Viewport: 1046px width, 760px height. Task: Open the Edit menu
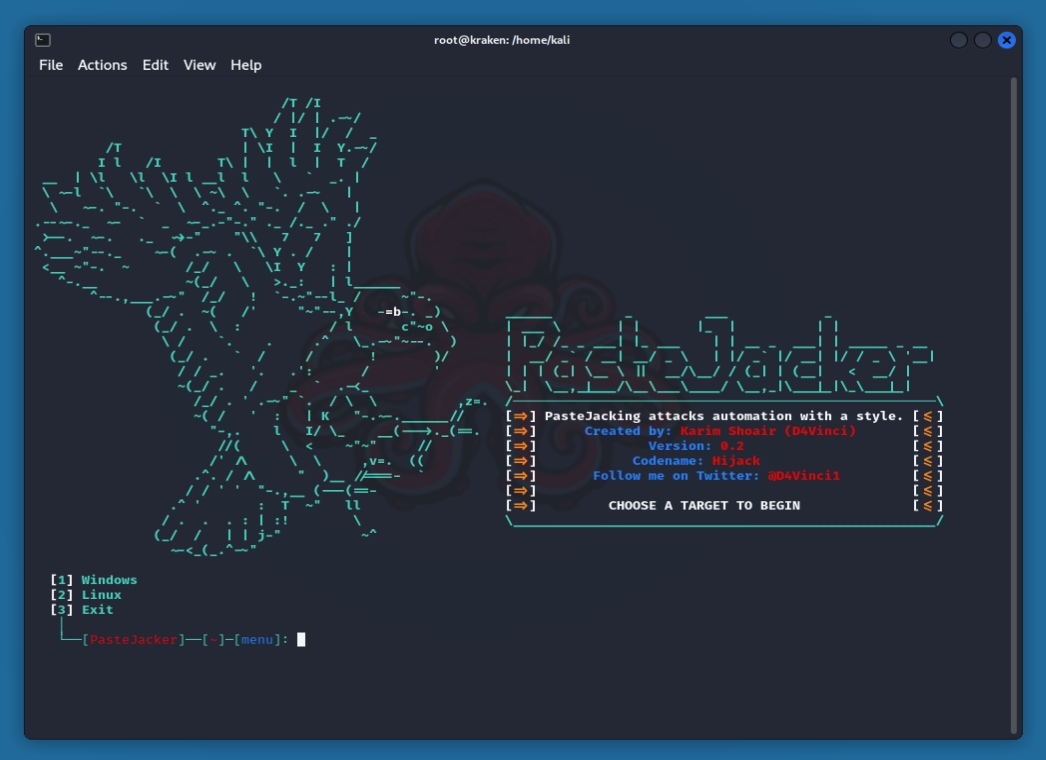tap(155, 65)
